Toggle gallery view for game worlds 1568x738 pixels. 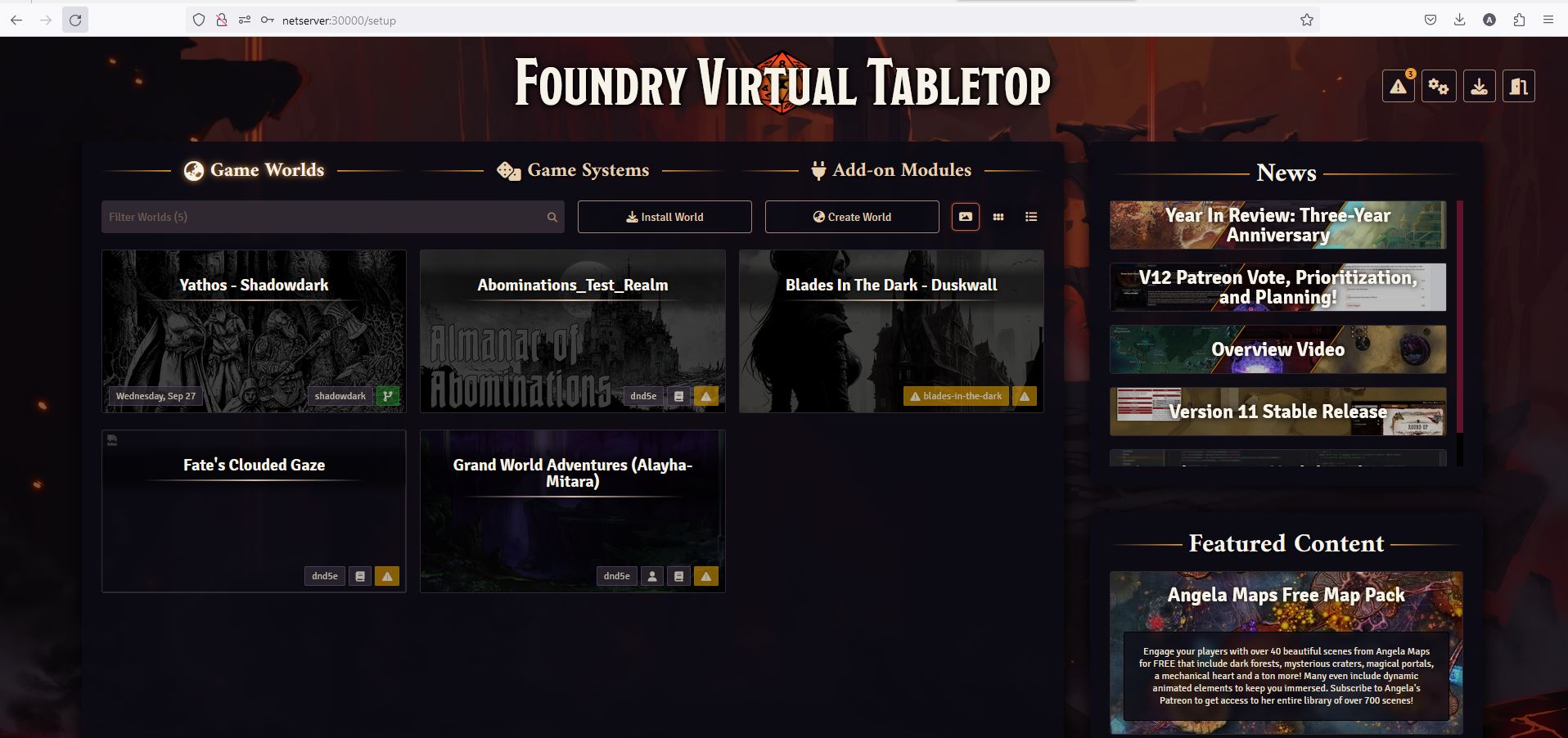(966, 217)
